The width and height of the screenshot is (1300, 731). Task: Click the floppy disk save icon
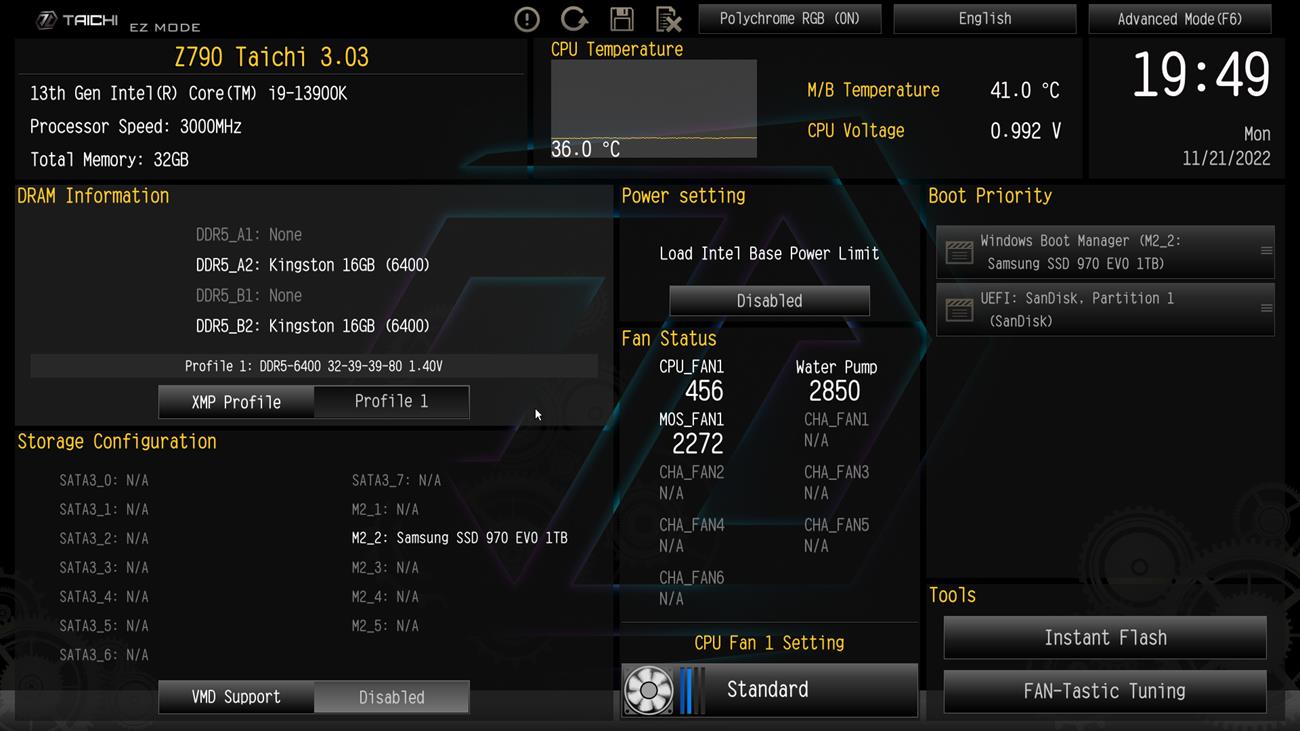[x=621, y=19]
